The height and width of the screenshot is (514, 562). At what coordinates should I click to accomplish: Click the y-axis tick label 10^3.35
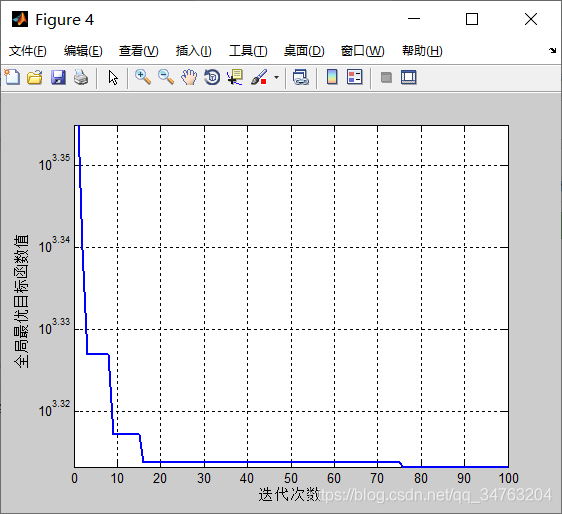pos(54,162)
